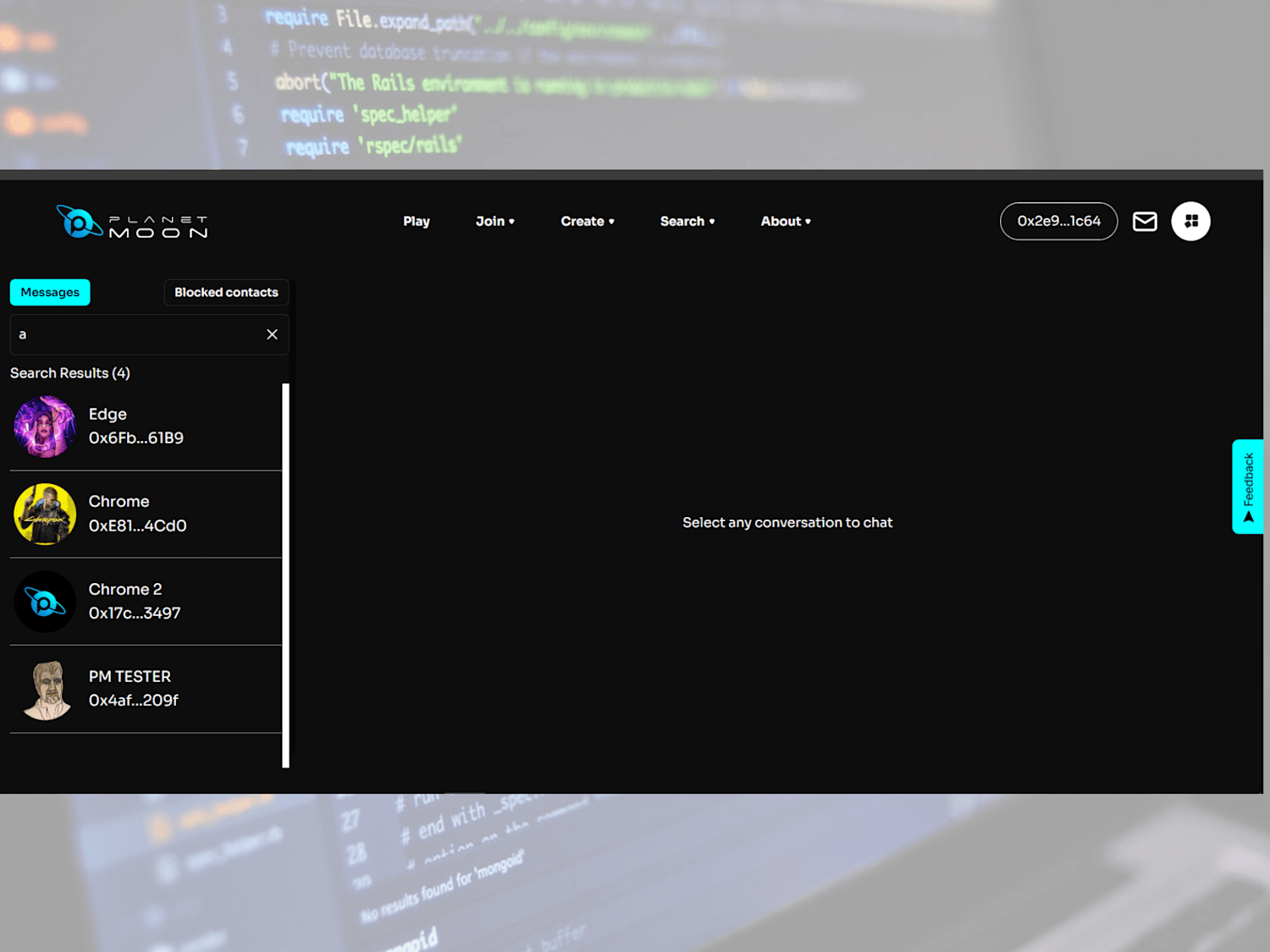
Task: Select the Chrome avatar with yellow background
Action: click(x=45, y=515)
